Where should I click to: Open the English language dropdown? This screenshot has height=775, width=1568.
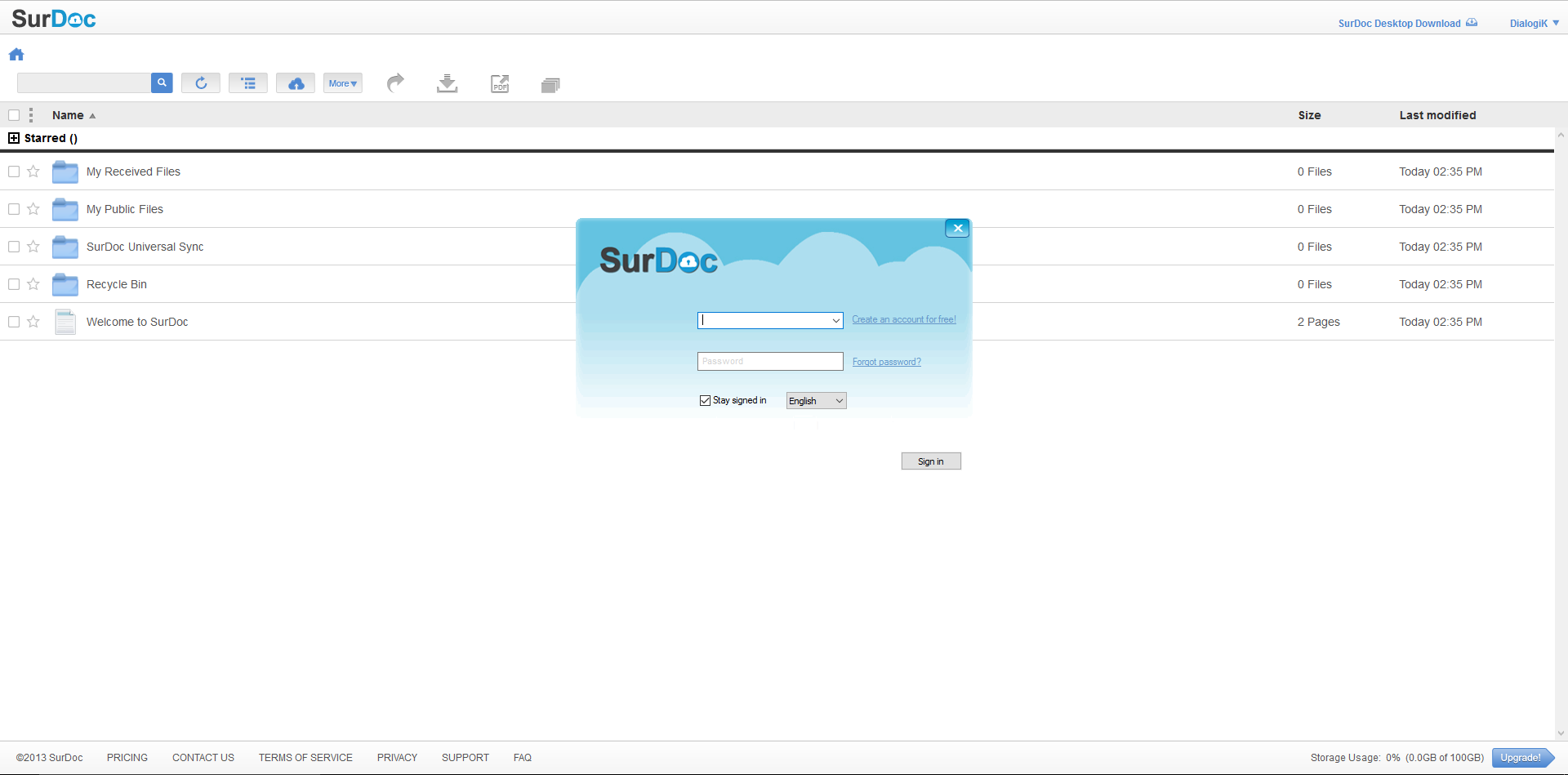click(x=816, y=400)
